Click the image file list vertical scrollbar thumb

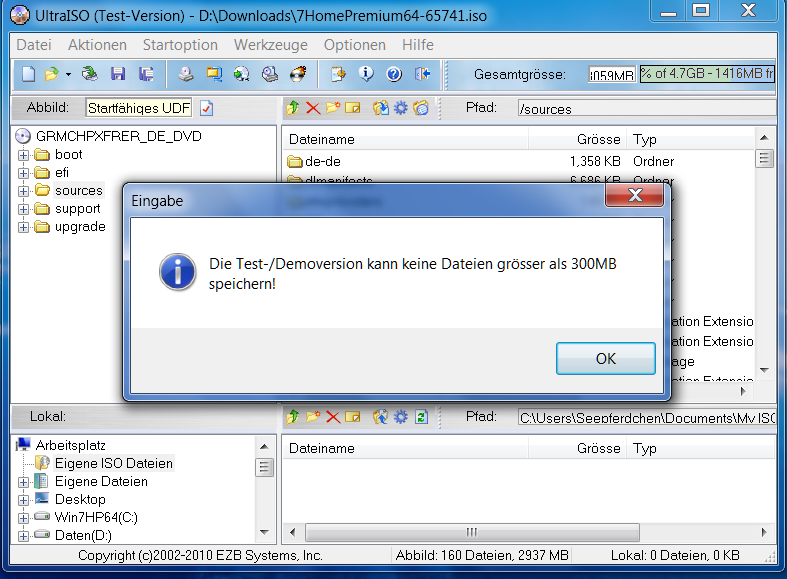pos(764,159)
